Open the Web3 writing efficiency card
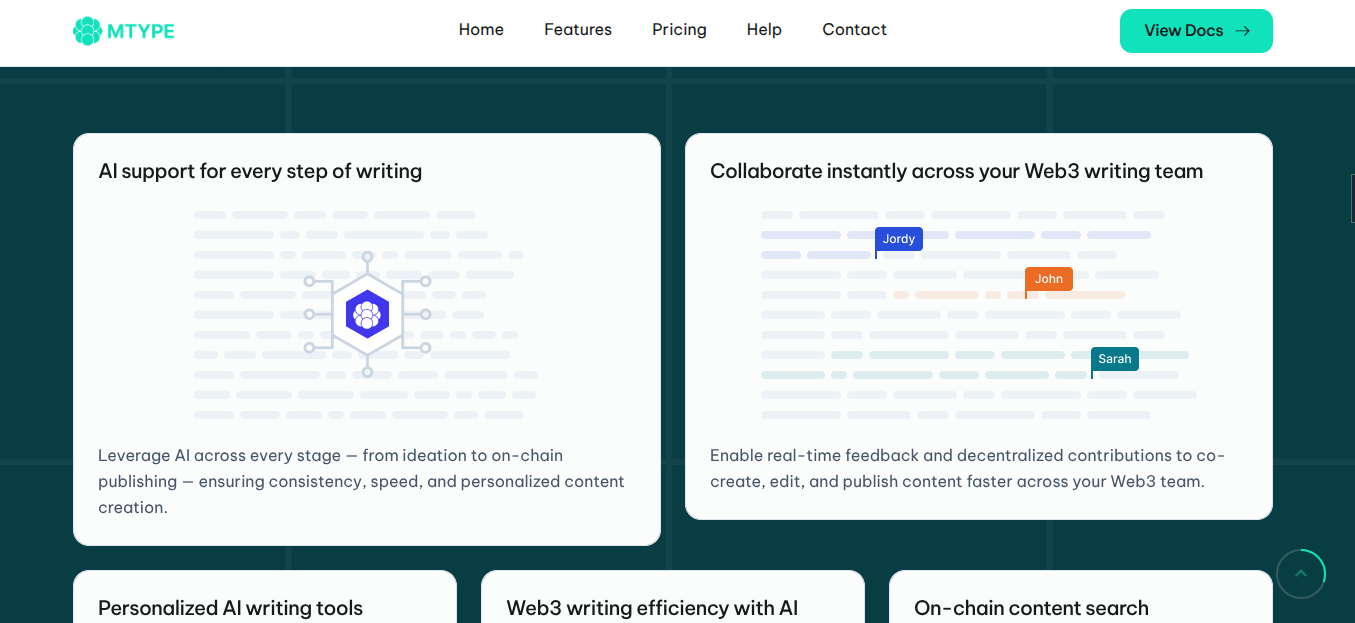This screenshot has width=1355, height=623. pos(652,607)
